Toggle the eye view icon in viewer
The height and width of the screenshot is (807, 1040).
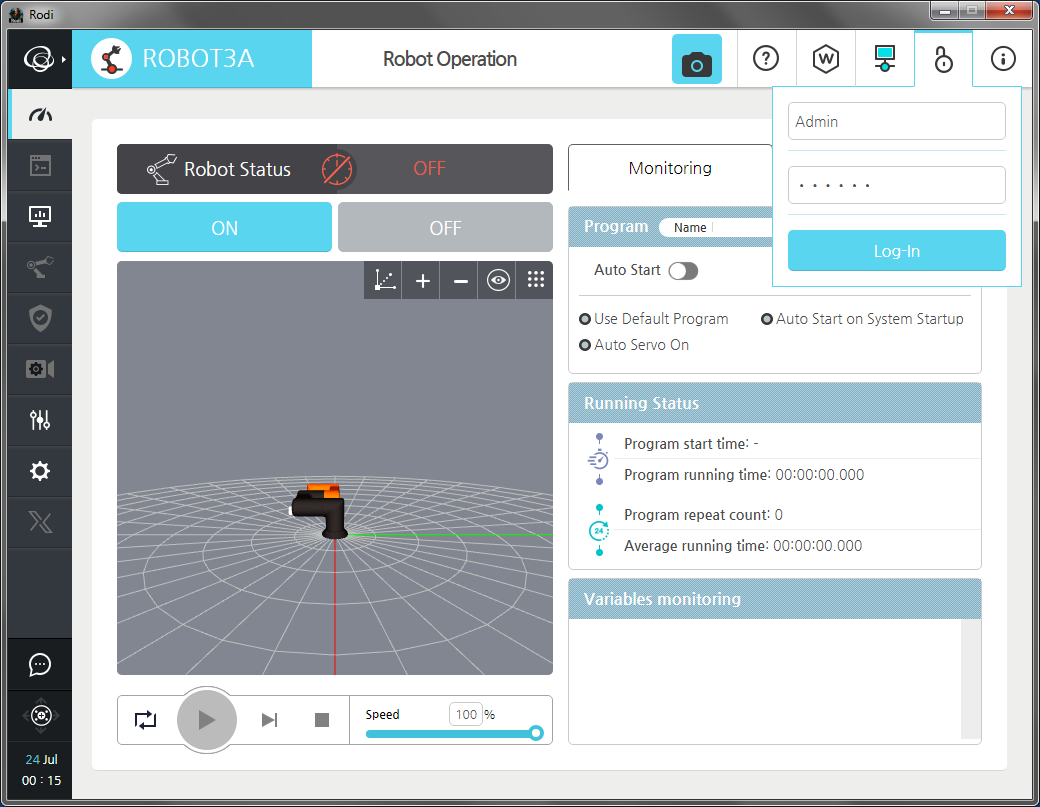[498, 281]
